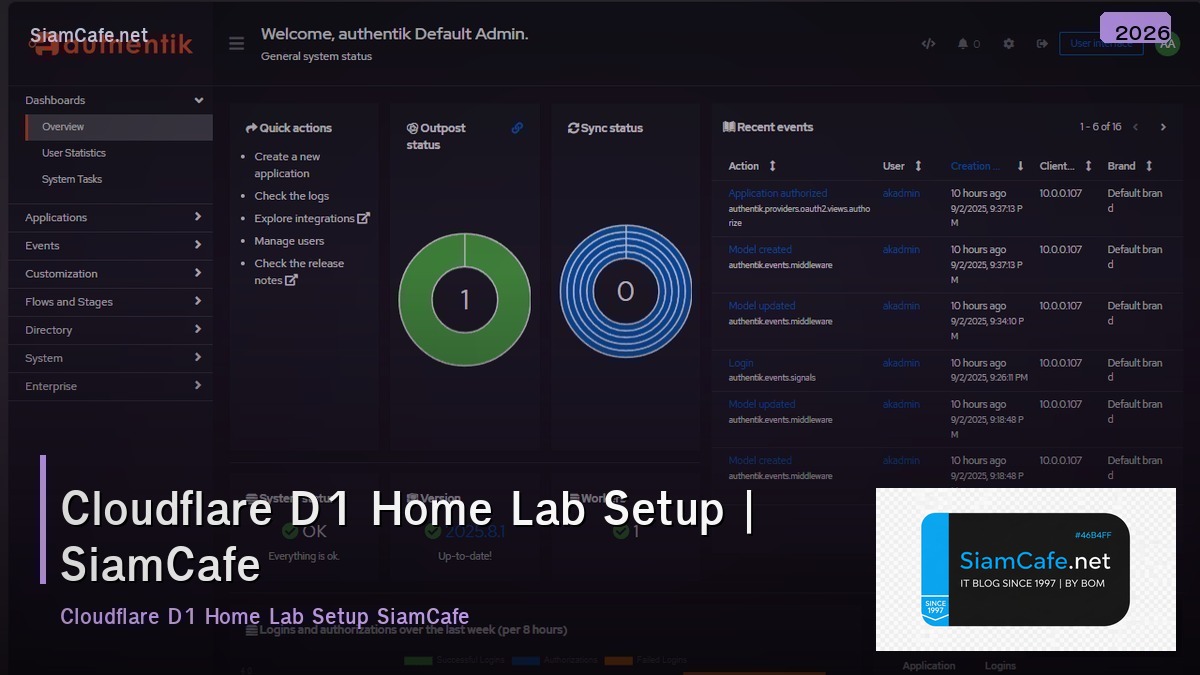The width and height of the screenshot is (1200, 675).
Task: Click the Application authorized event link
Action: [778, 193]
